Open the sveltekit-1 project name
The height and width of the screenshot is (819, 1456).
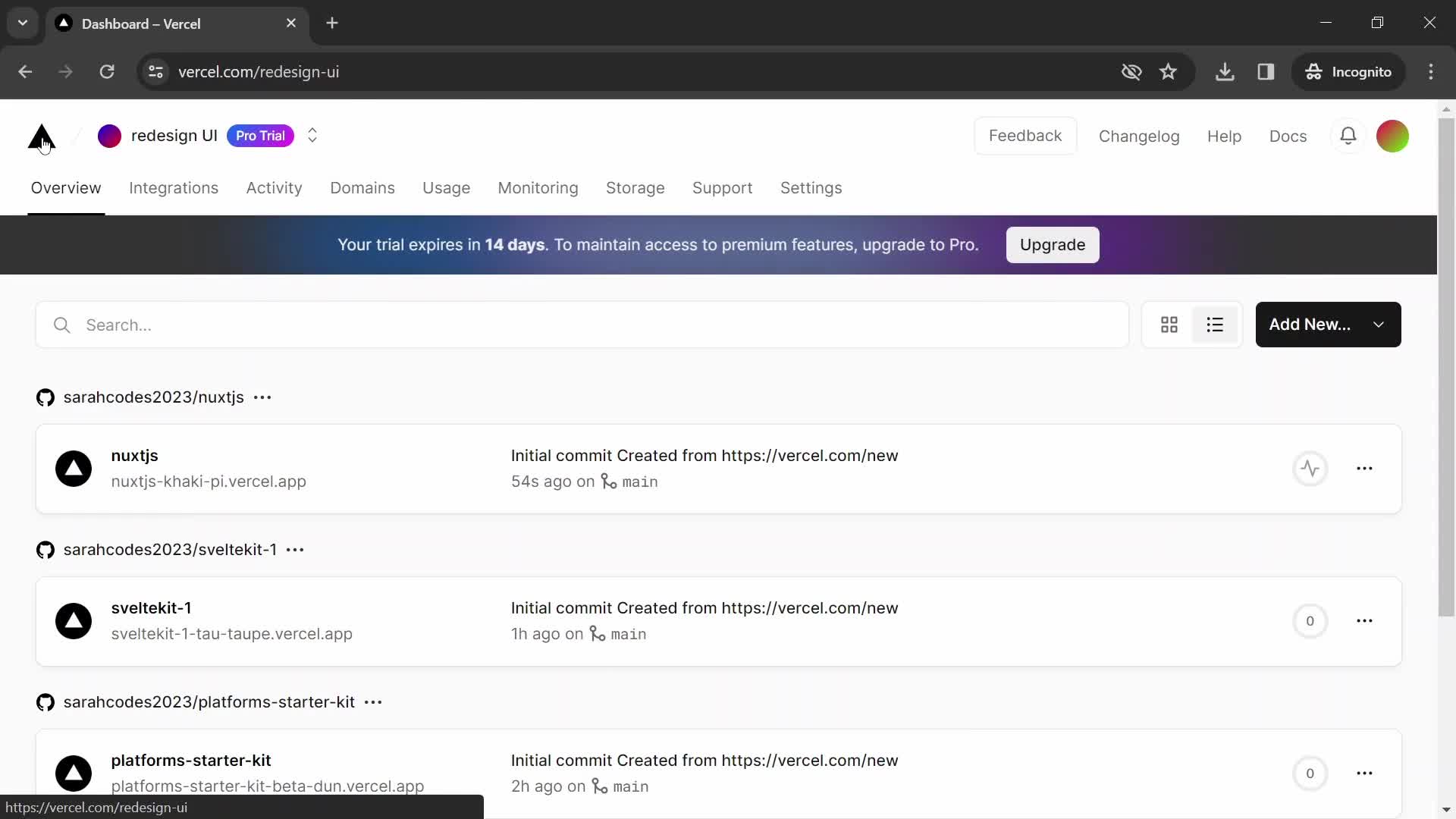tap(151, 608)
